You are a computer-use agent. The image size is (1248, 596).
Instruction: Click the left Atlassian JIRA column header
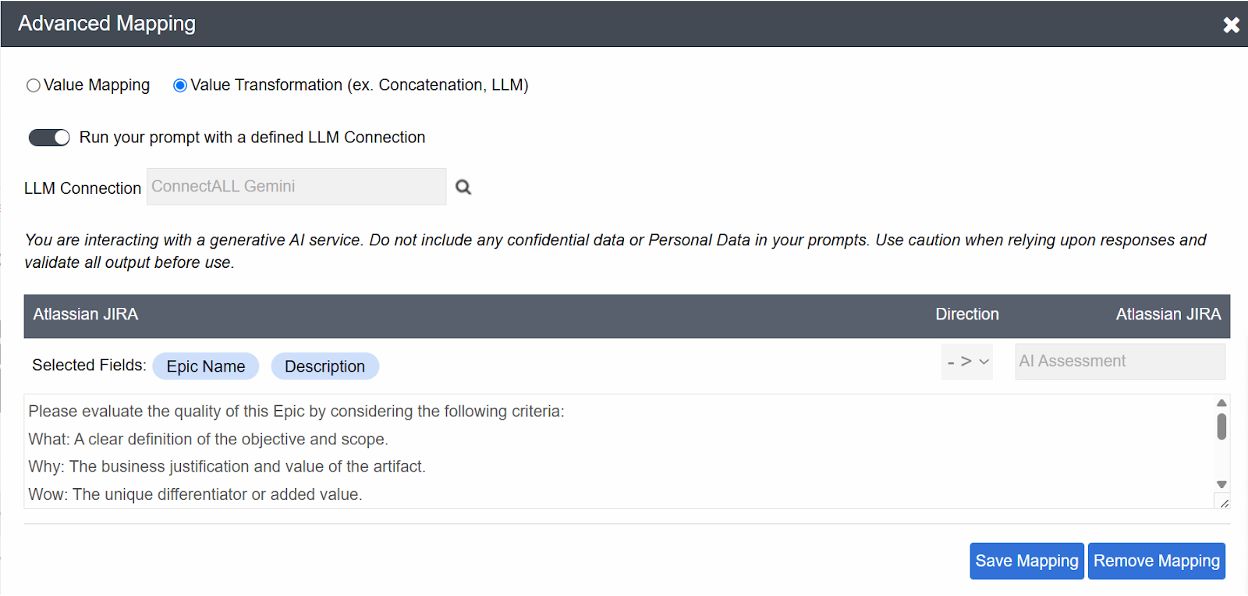point(86,314)
